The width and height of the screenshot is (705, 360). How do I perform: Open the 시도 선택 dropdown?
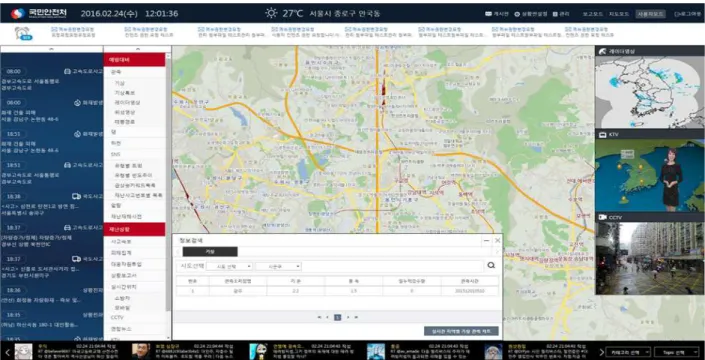coord(229,266)
